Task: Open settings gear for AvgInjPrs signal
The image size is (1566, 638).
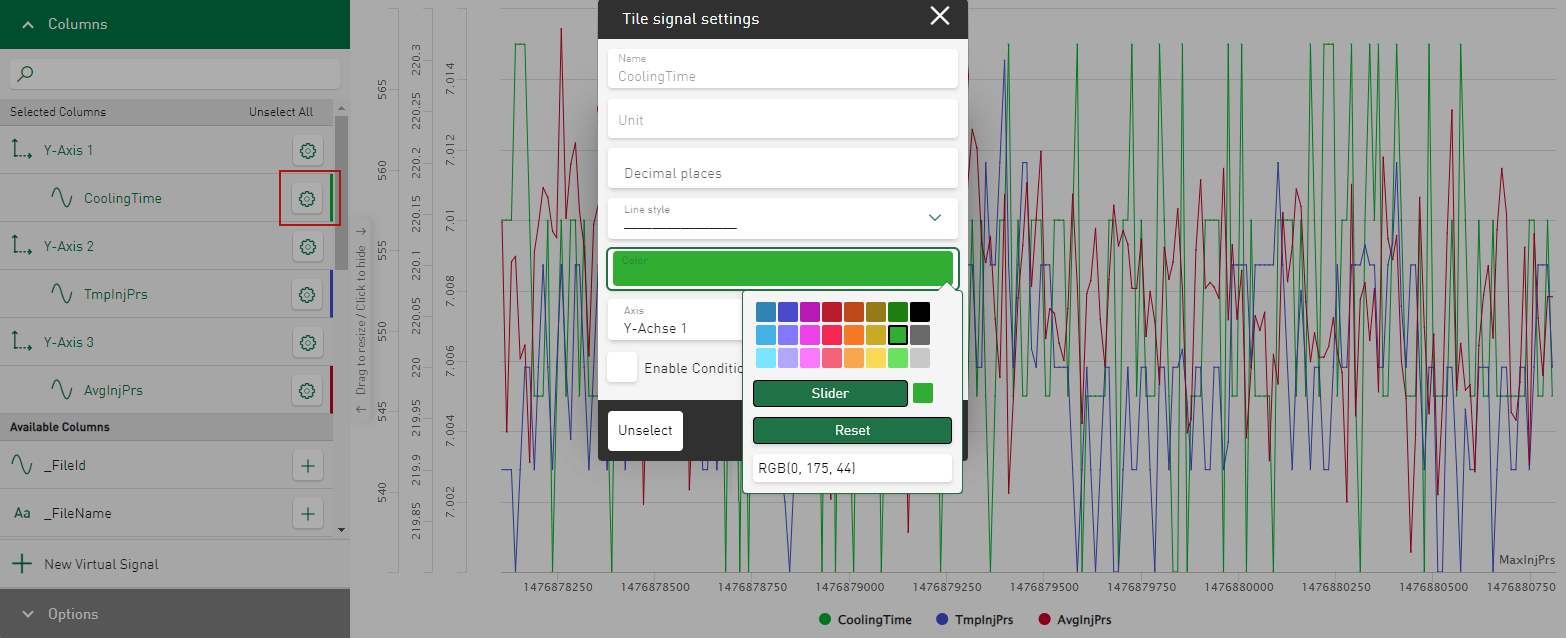Action: [x=308, y=391]
